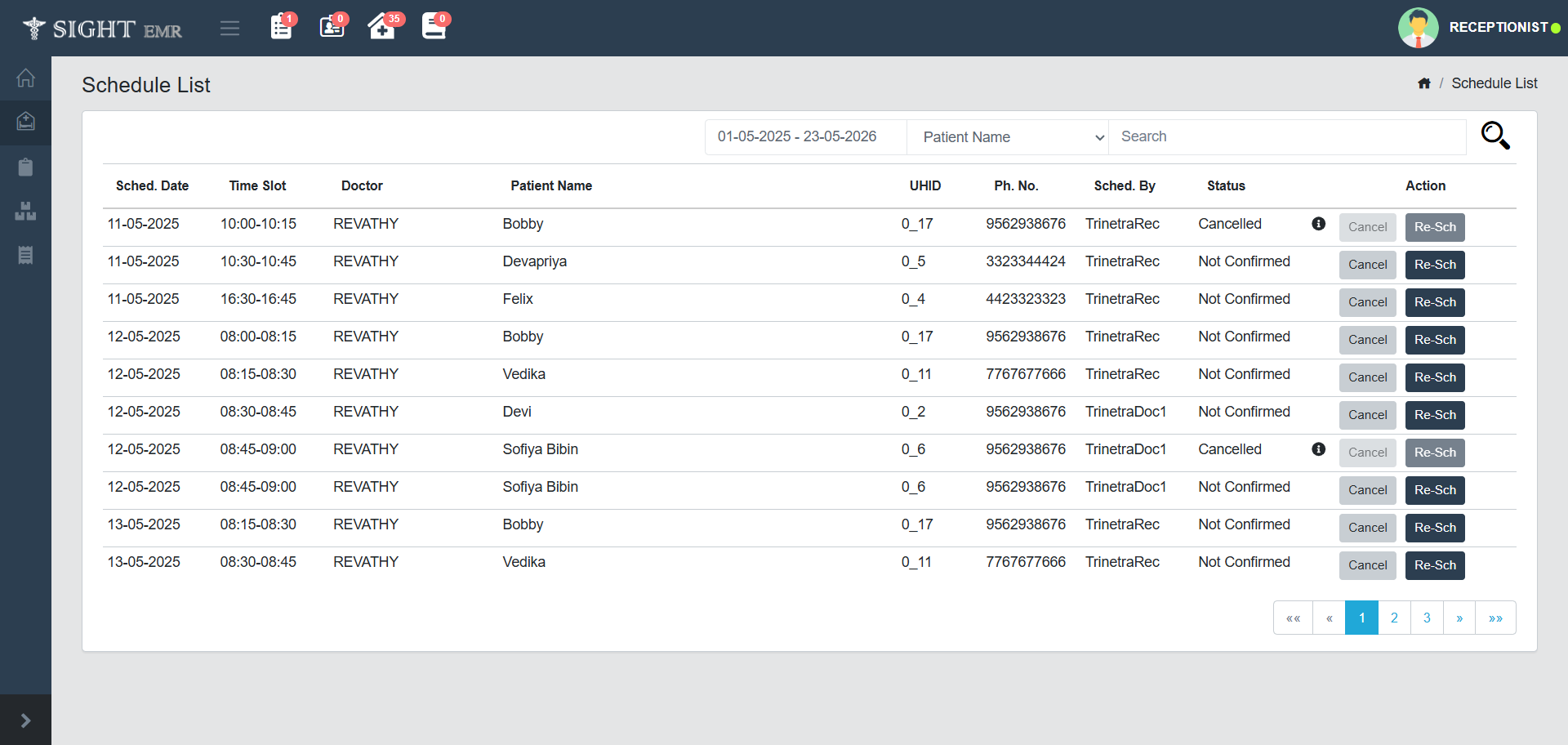Click the Search text field

pos(1287,137)
